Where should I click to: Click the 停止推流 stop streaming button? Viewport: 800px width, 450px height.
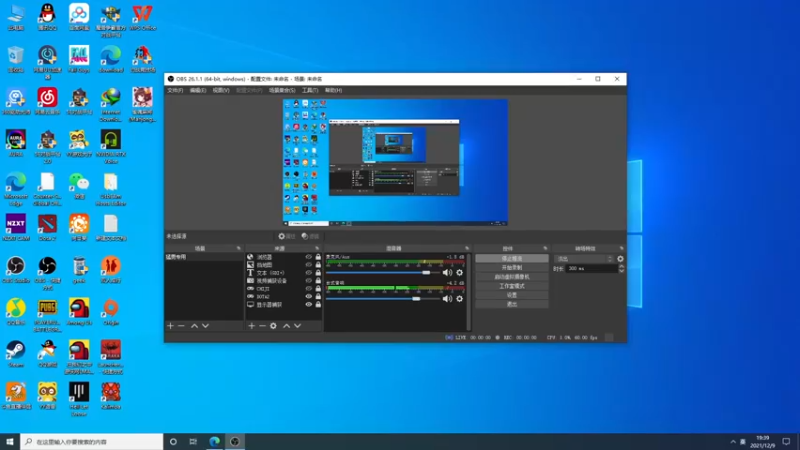[x=512, y=259]
